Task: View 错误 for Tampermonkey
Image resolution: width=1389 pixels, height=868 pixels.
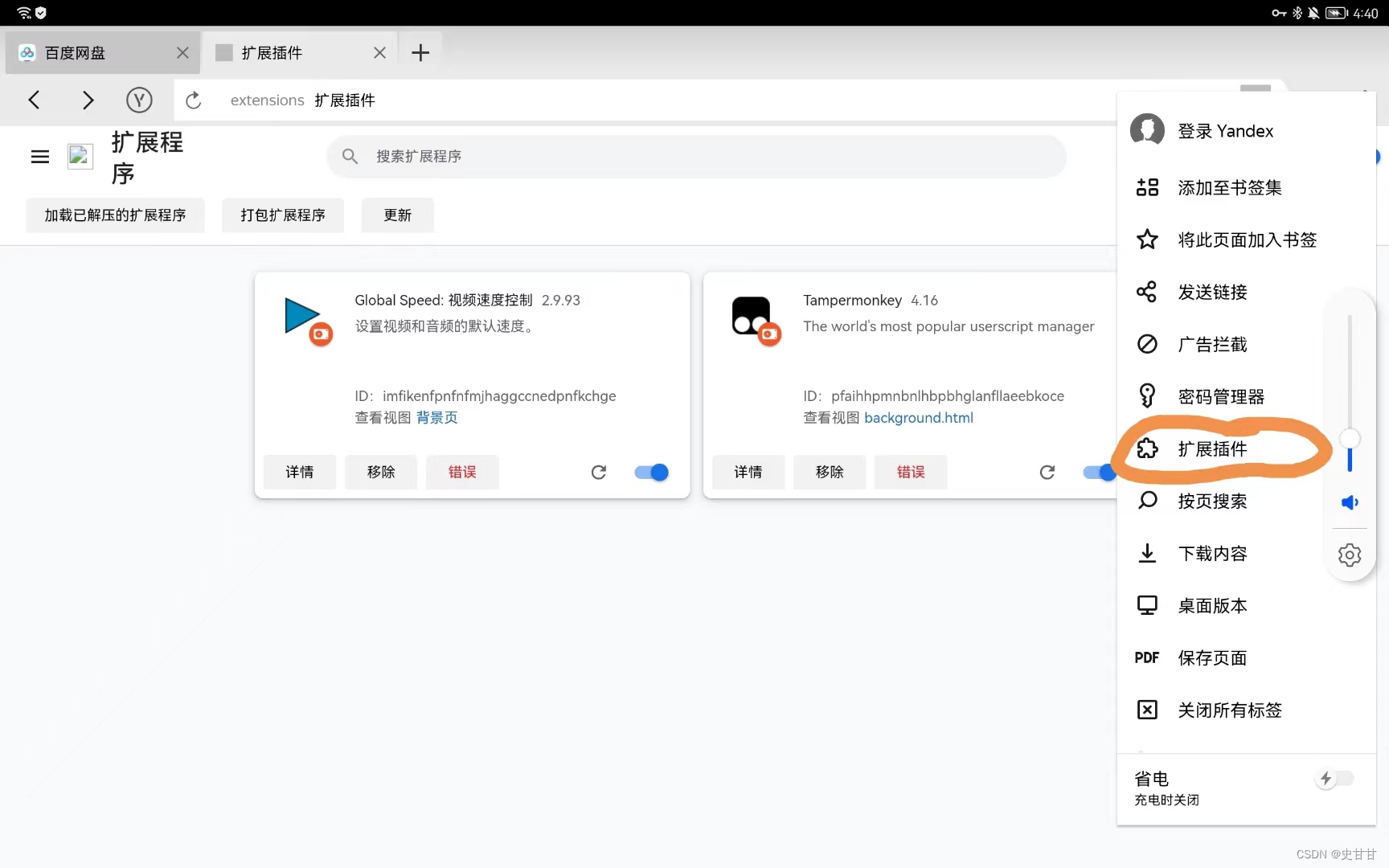Action: [x=911, y=472]
